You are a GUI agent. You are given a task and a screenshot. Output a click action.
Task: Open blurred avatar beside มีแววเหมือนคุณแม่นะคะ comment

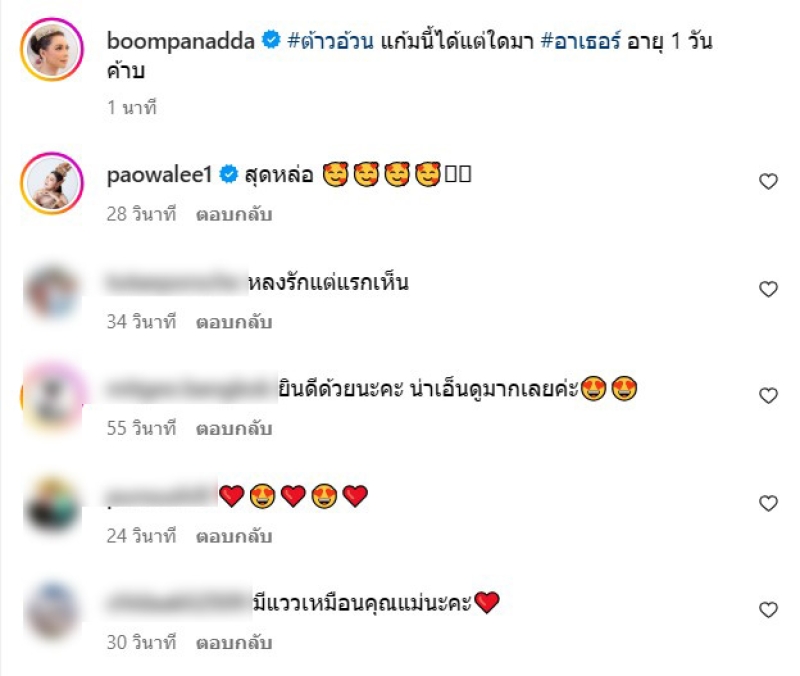click(53, 611)
